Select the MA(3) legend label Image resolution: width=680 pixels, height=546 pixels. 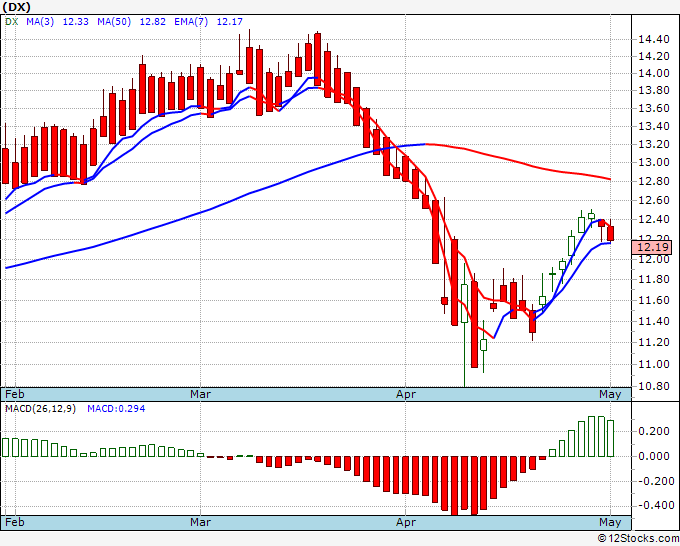(40, 21)
